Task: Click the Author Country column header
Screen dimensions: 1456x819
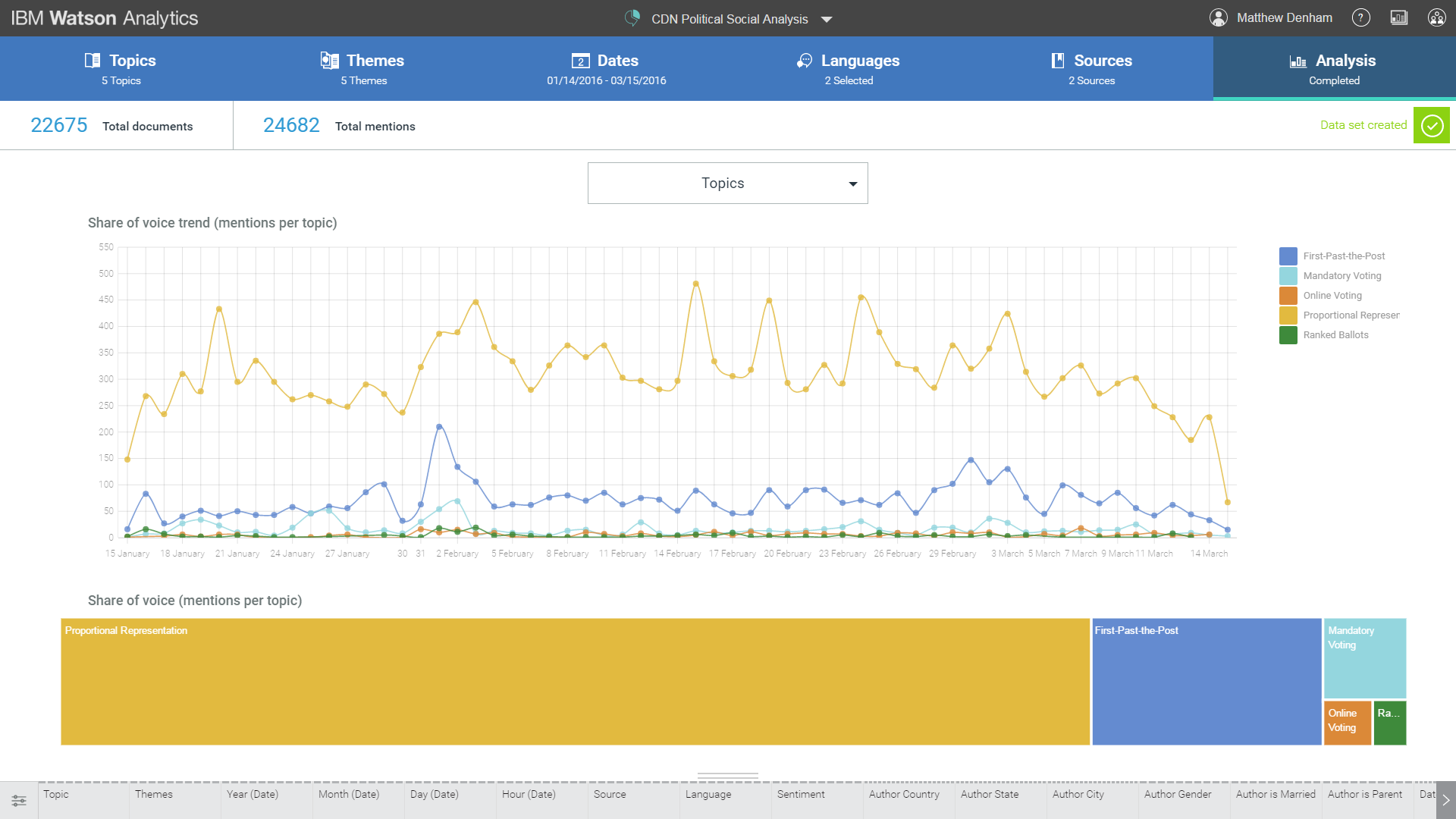Action: (x=904, y=794)
